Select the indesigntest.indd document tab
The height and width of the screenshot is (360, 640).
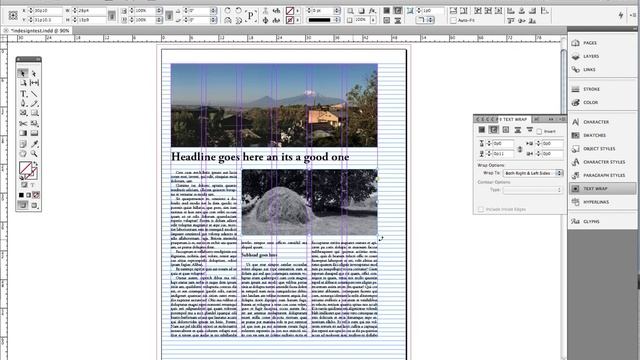pyautogui.click(x=40, y=31)
